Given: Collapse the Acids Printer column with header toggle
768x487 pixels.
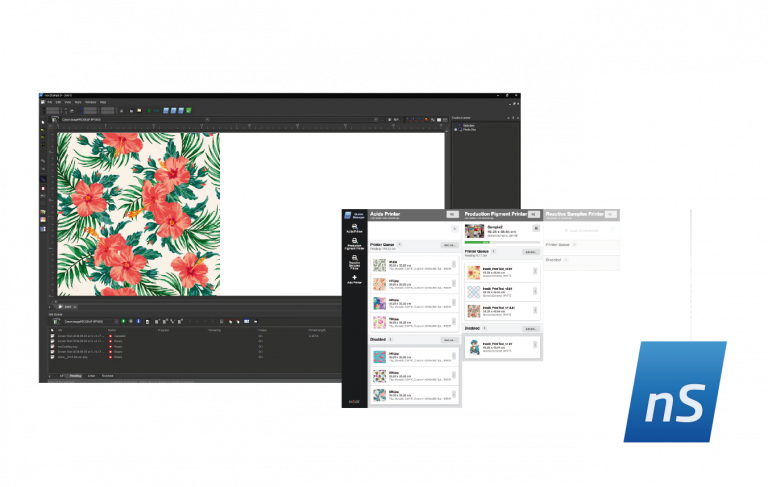Looking at the screenshot, I should pos(452,215).
